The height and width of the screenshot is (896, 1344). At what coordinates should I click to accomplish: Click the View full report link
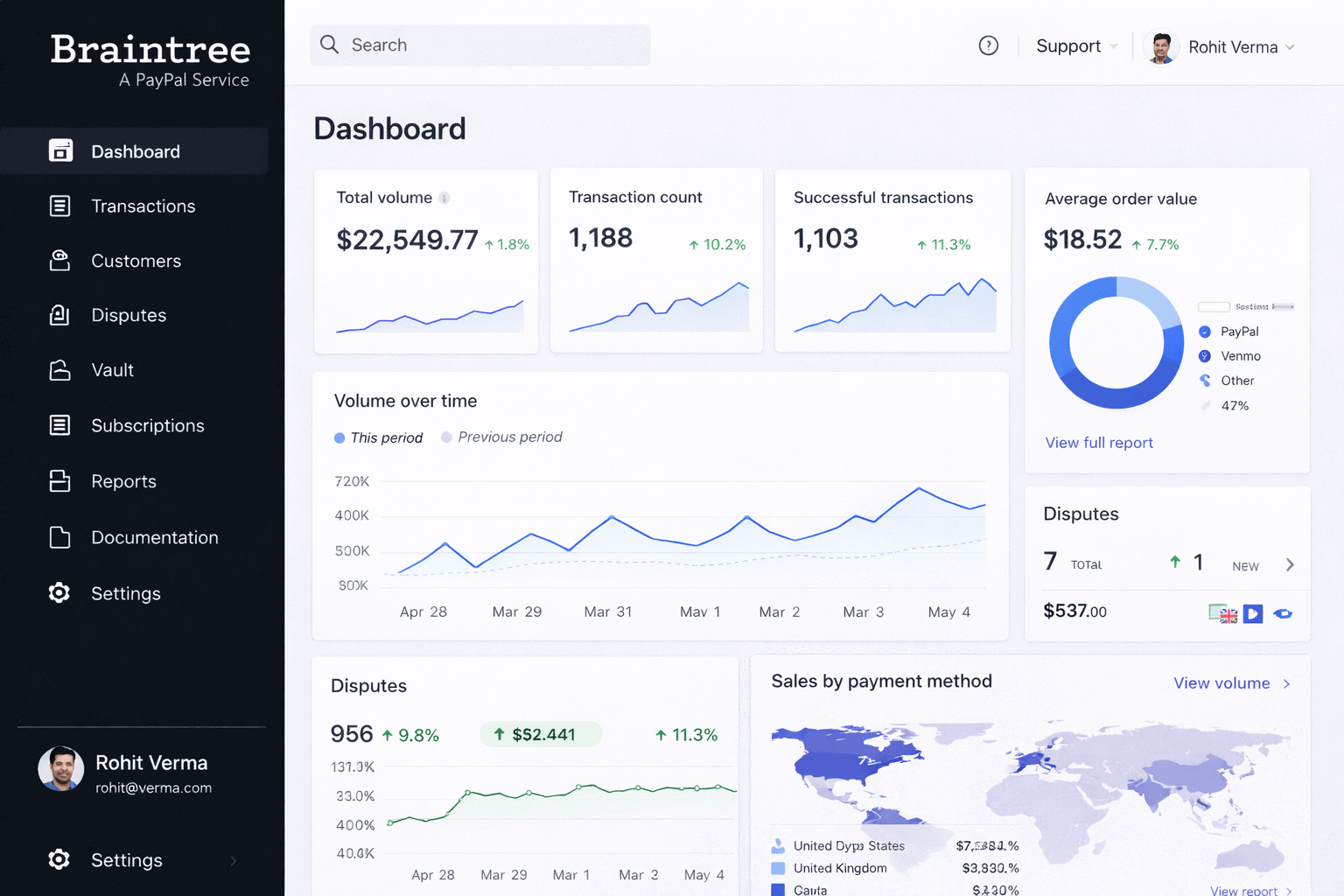1098,443
